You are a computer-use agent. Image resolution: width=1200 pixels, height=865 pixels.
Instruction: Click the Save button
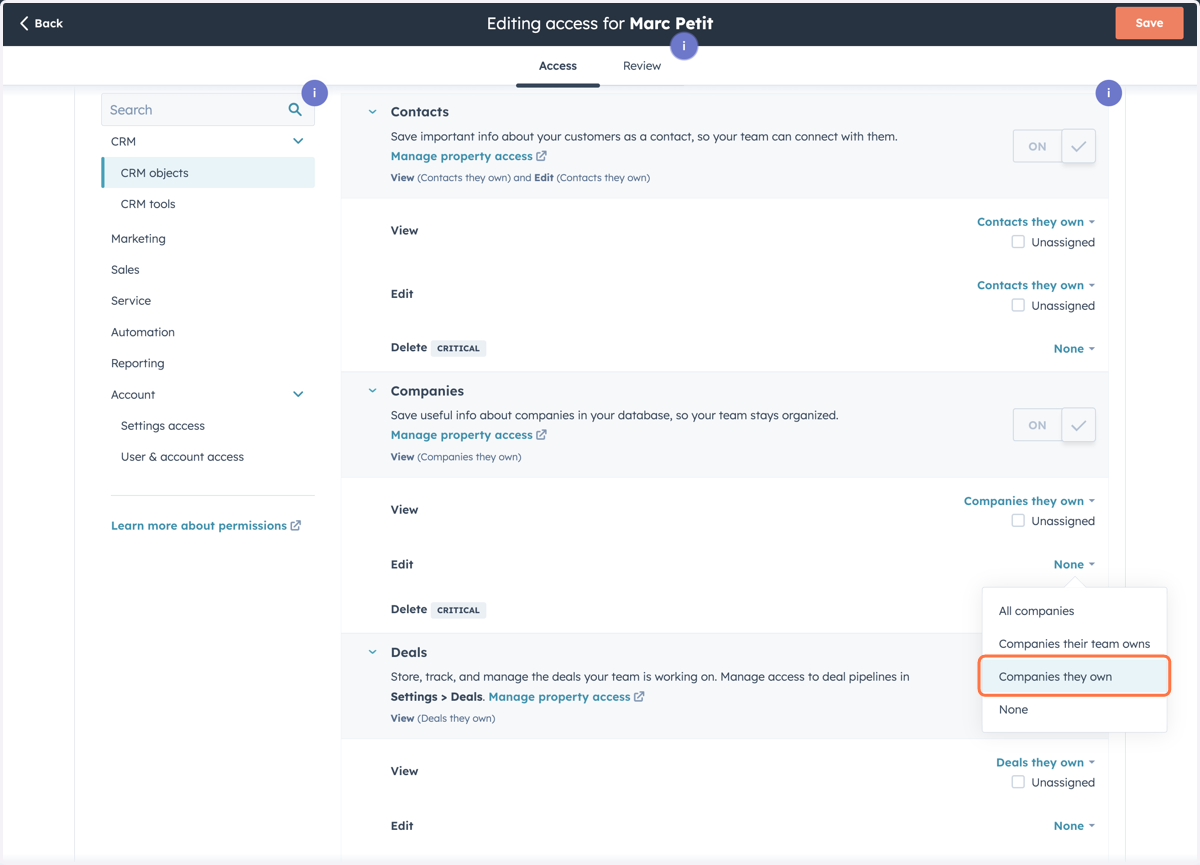click(x=1149, y=23)
